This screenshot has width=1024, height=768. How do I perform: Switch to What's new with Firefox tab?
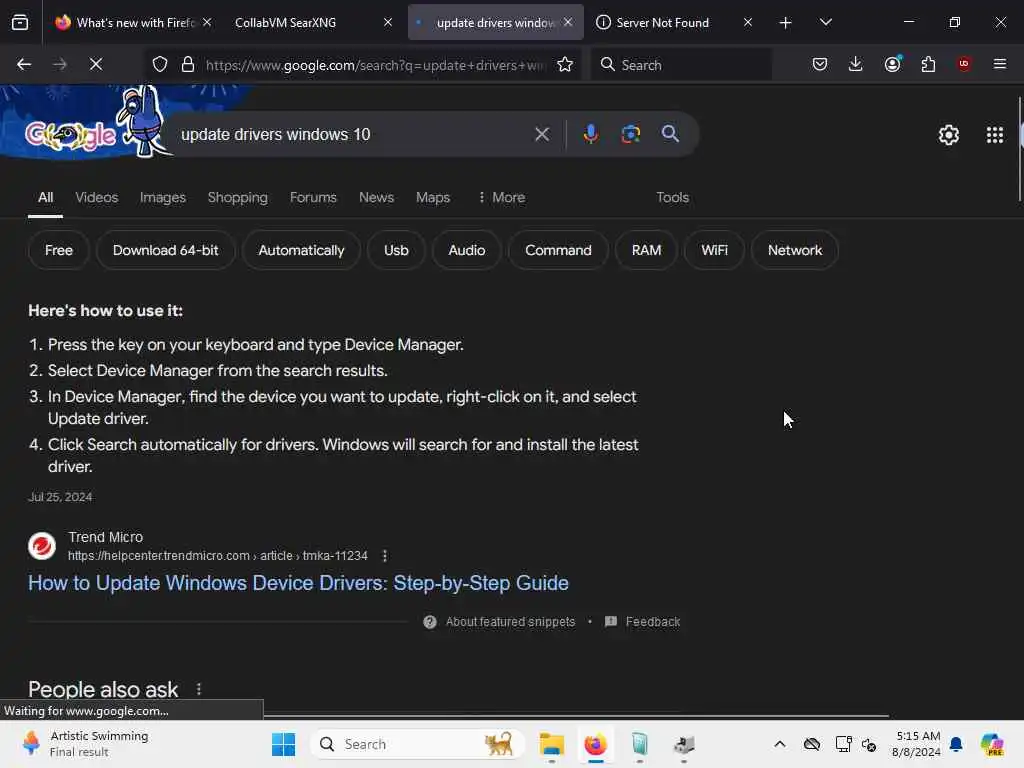[x=125, y=23]
